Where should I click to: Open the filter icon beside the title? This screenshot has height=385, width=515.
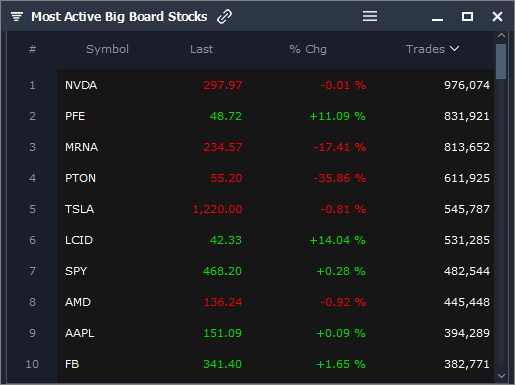(x=17, y=16)
